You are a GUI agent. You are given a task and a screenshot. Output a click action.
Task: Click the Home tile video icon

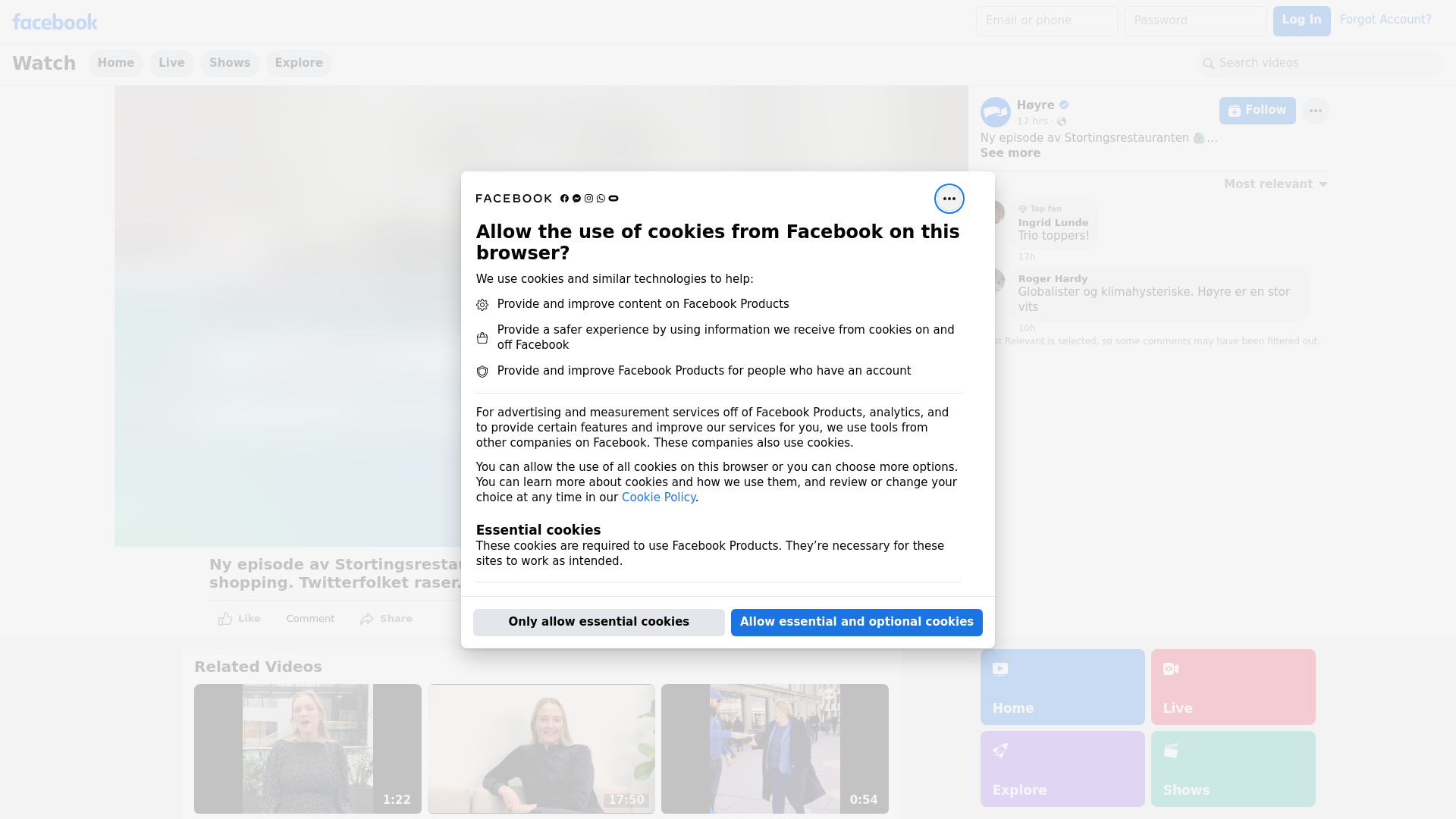(1000, 669)
